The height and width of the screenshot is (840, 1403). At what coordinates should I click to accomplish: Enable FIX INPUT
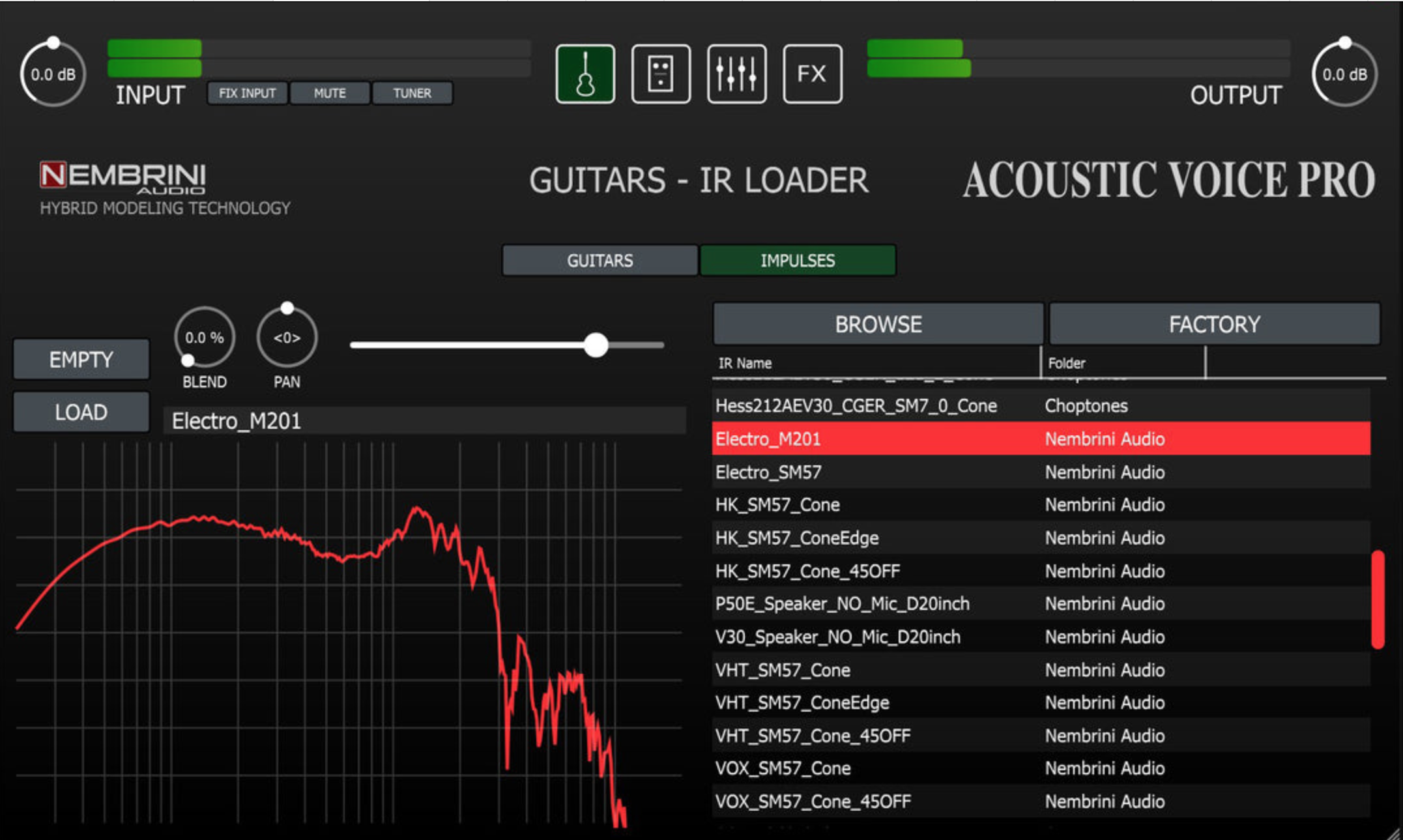click(246, 93)
